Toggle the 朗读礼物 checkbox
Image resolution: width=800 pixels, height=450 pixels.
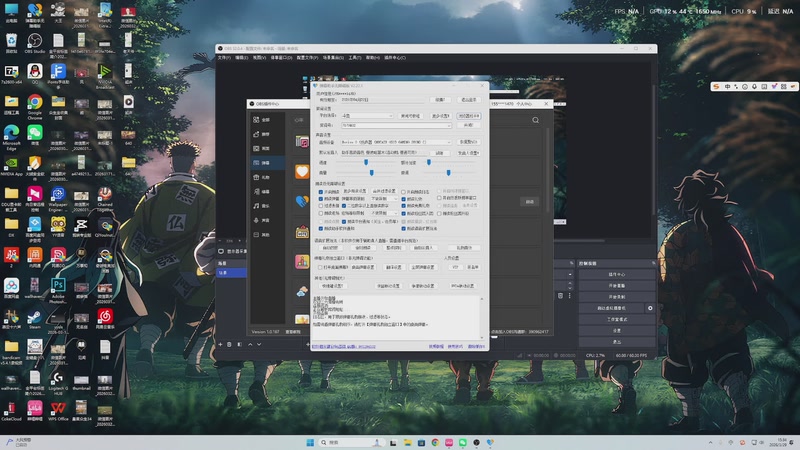[x=403, y=198]
